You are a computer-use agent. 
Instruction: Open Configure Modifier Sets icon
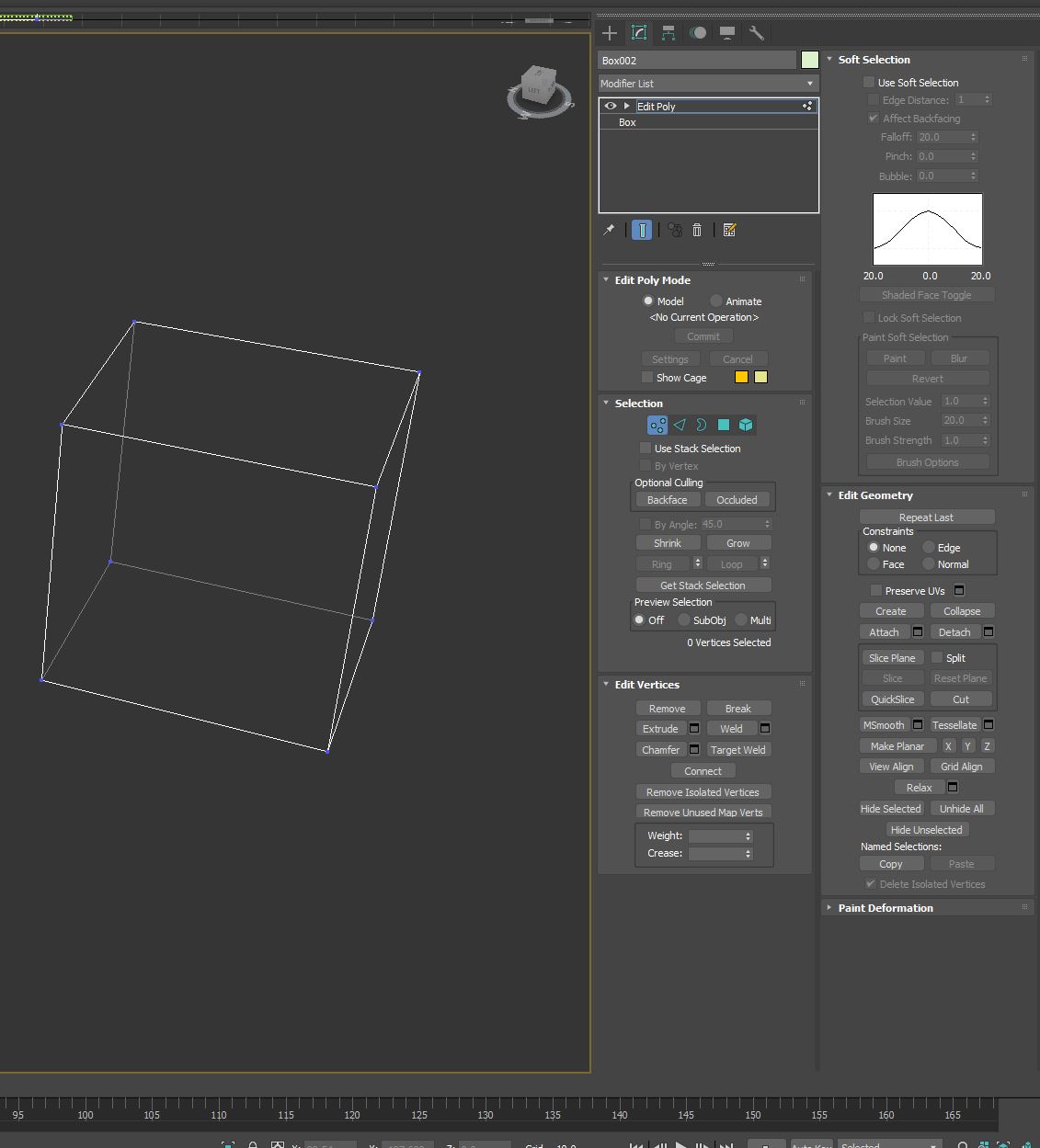click(729, 230)
